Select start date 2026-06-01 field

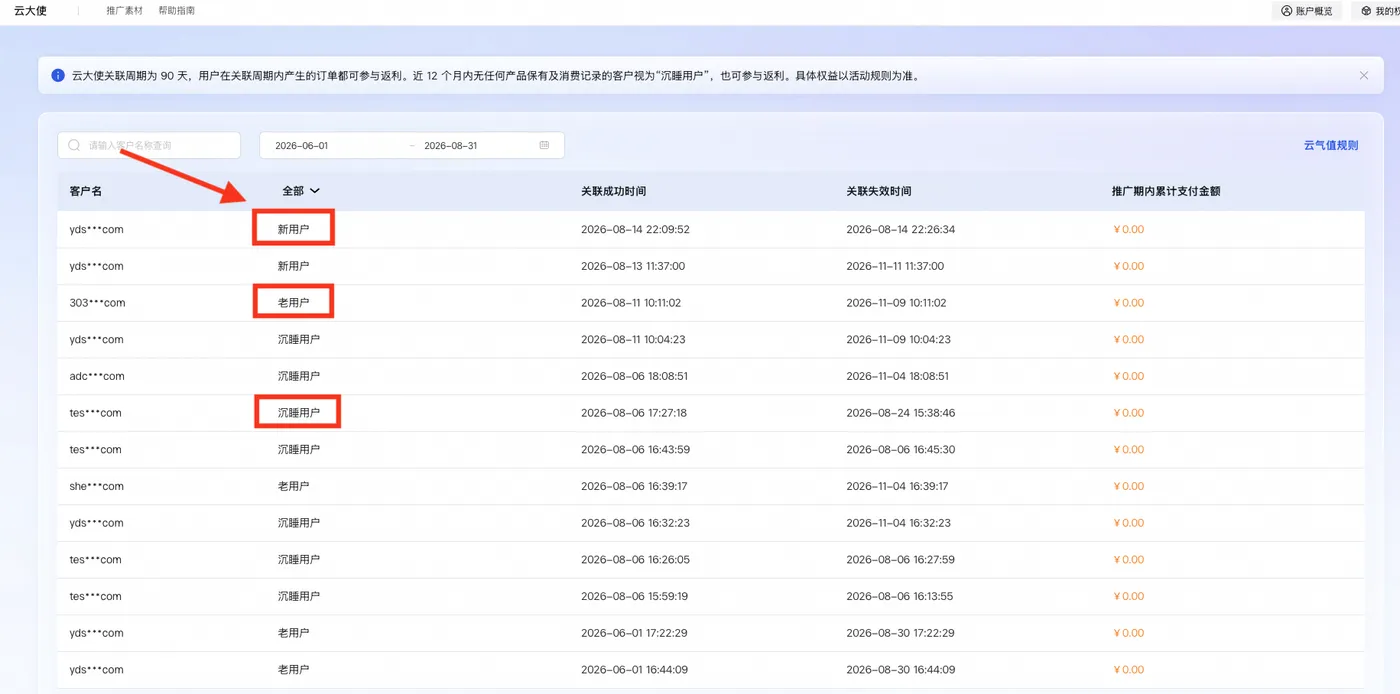[302, 145]
